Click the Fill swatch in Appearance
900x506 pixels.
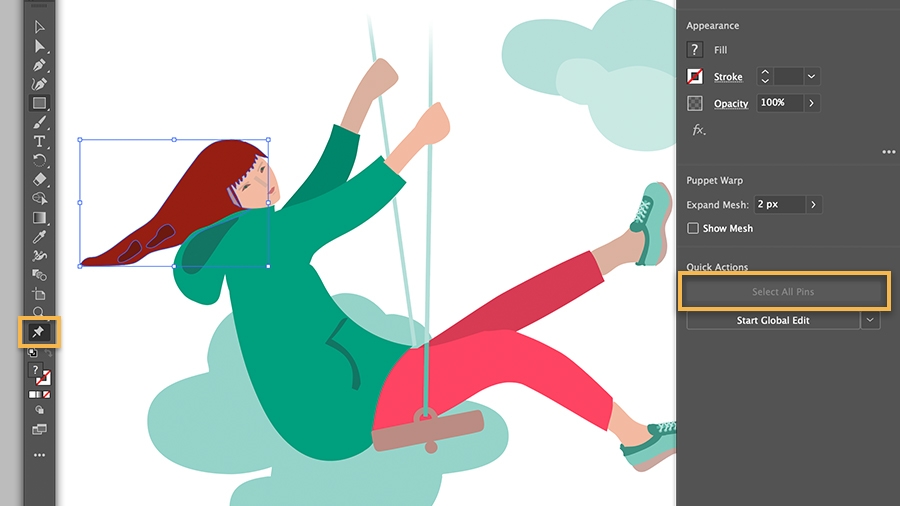tap(695, 50)
